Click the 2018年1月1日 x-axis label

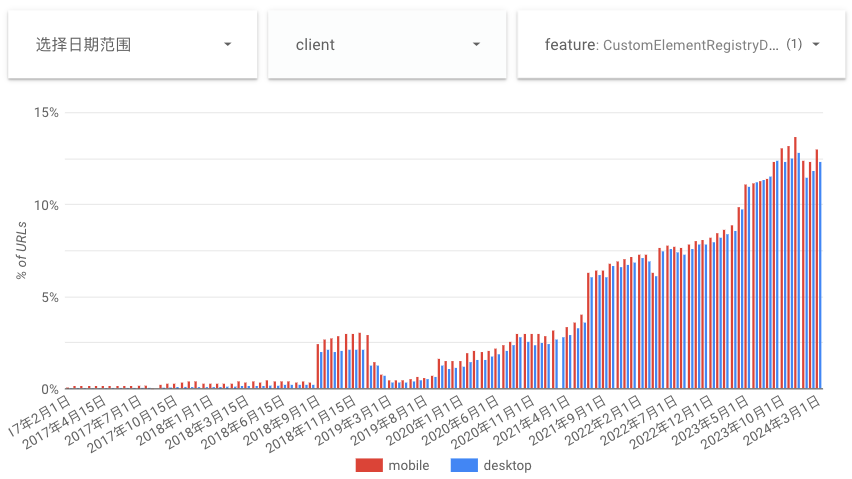[x=175, y=420]
